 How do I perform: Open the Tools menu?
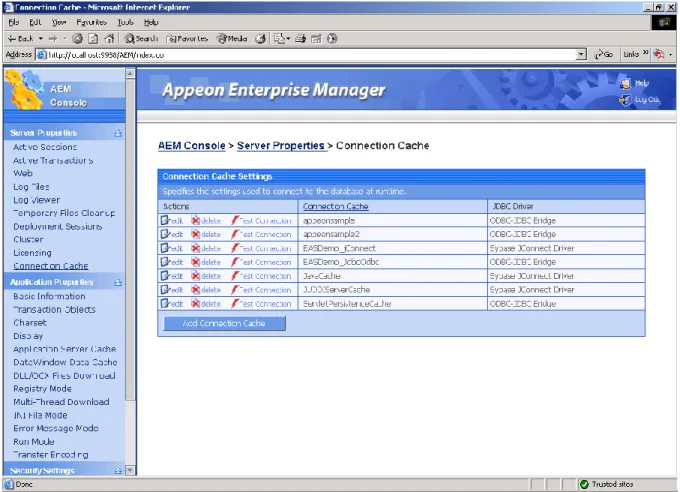(x=125, y=22)
